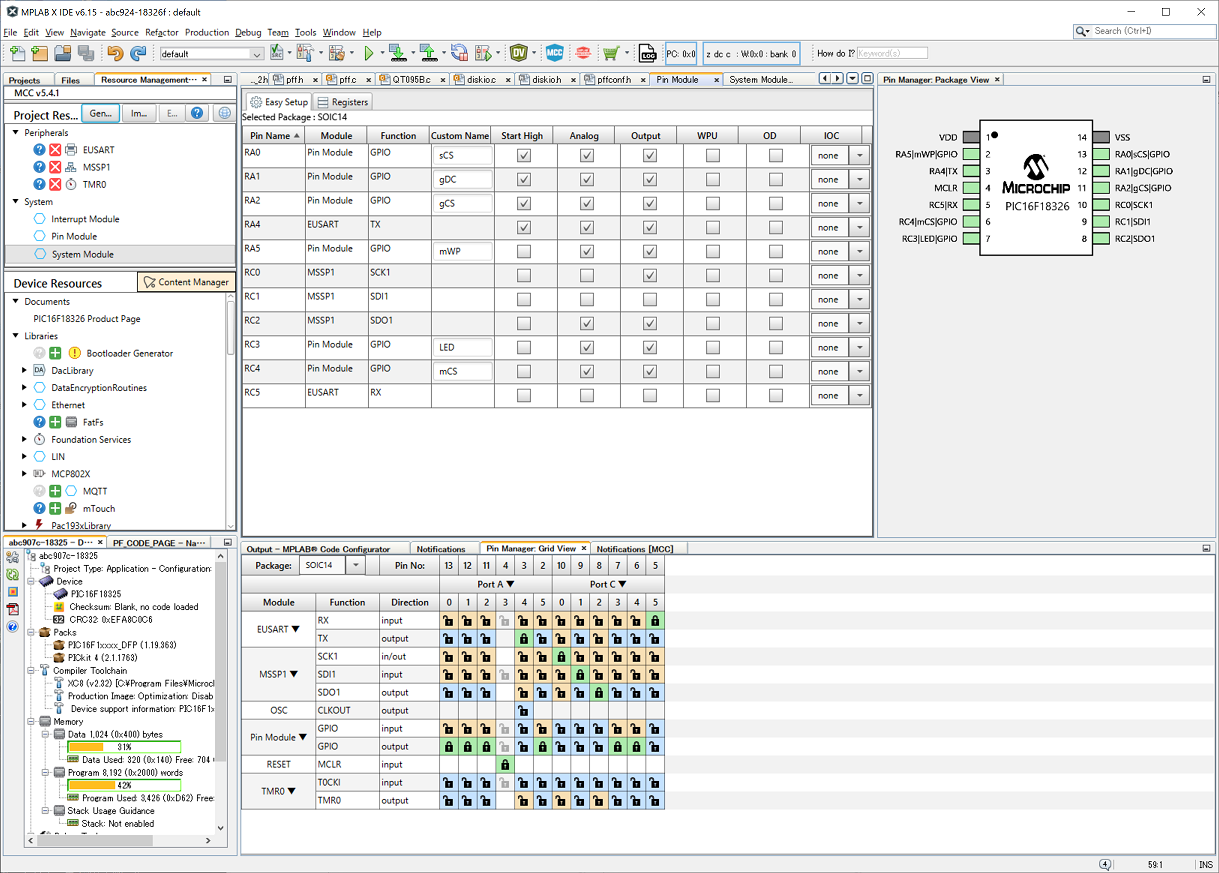Open the Content Manager
Screen dimensions: 1219x873
tap(186, 282)
